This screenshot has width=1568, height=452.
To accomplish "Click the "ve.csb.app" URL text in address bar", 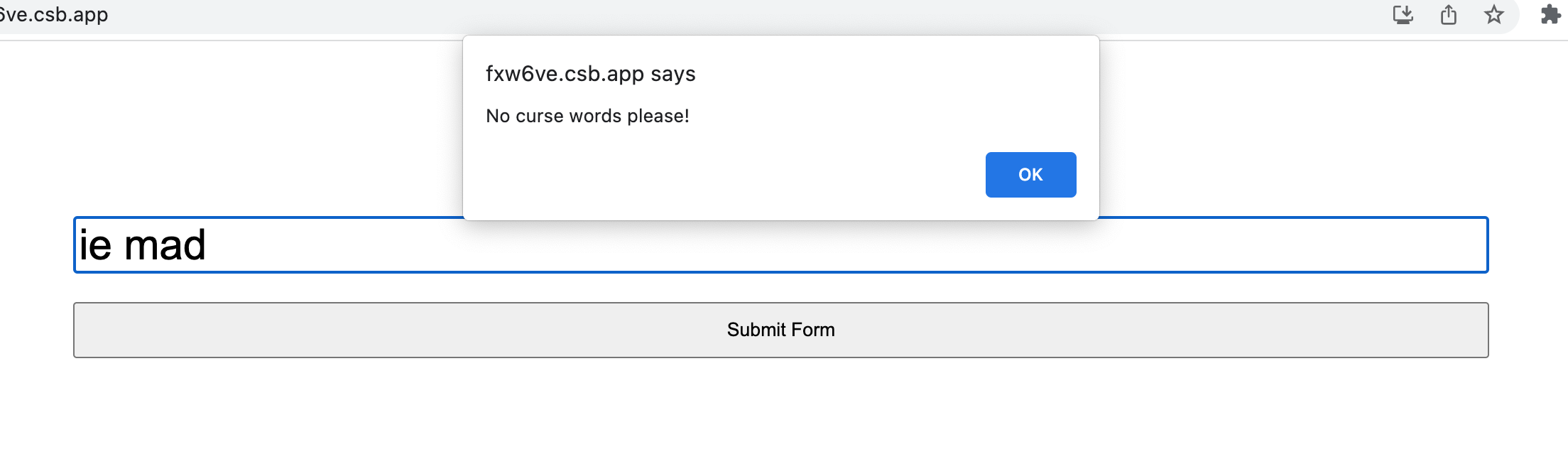I will (x=54, y=14).
